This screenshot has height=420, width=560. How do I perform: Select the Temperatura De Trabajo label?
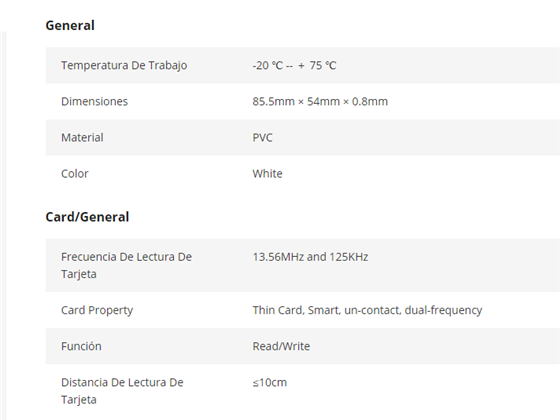[x=124, y=65]
